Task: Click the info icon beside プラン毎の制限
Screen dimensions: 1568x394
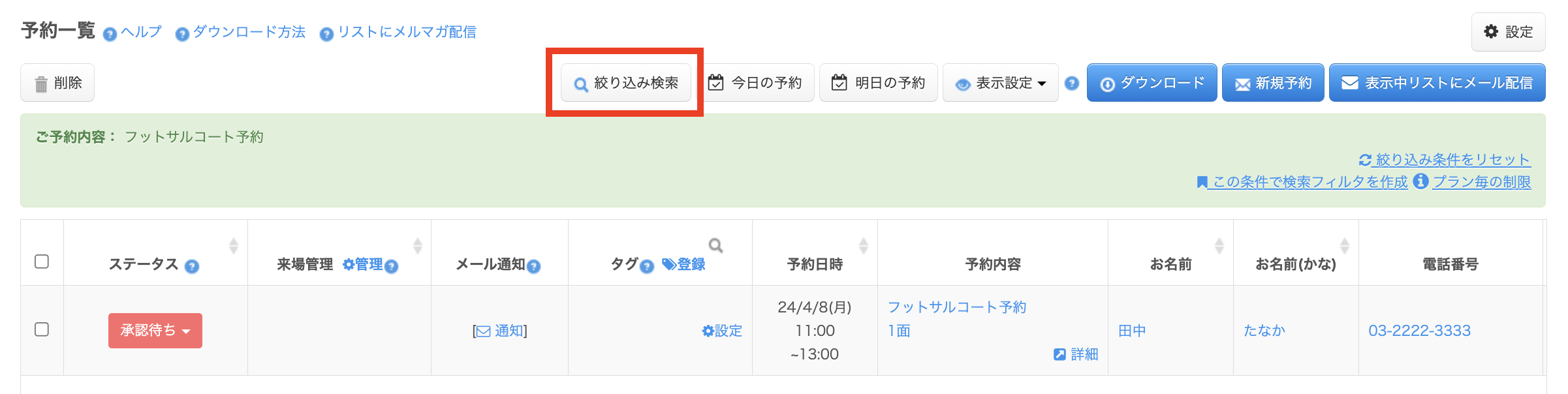Action: 1420,181
